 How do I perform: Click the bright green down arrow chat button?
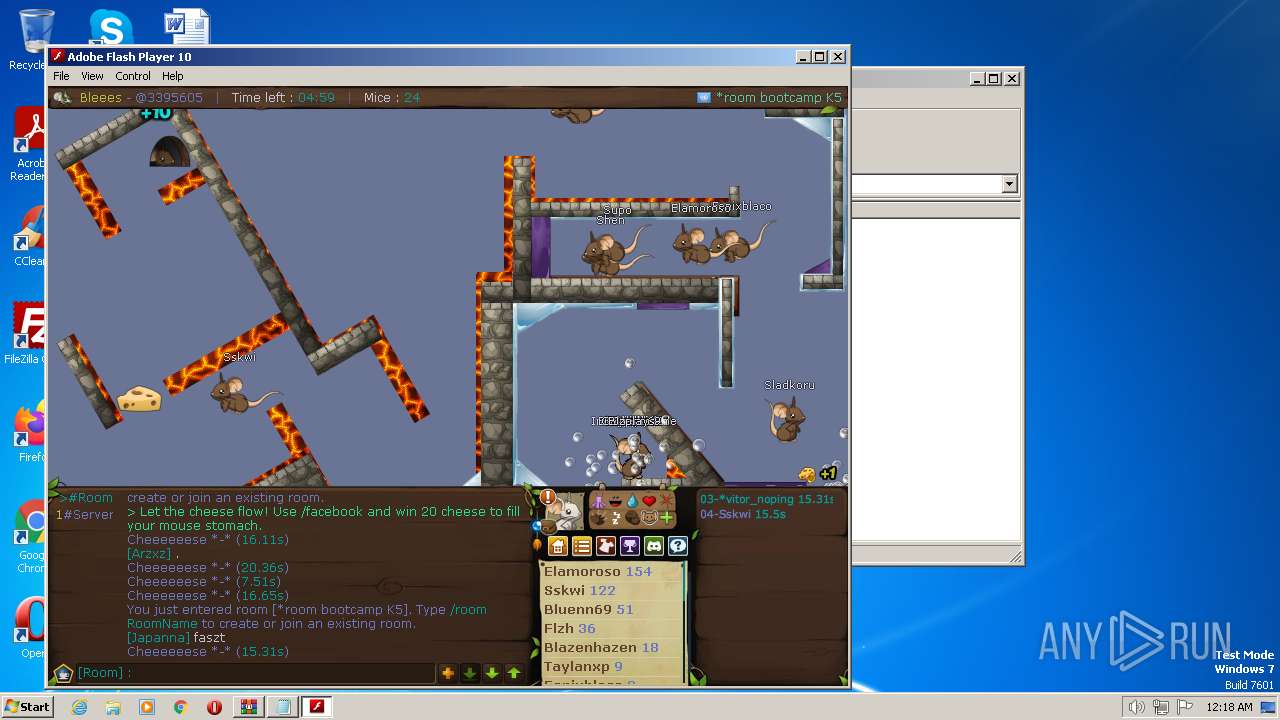(x=492, y=673)
